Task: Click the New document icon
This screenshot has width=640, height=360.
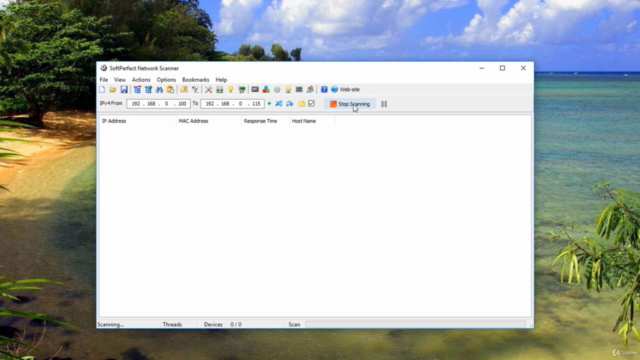Action: pyautogui.click(x=102, y=89)
